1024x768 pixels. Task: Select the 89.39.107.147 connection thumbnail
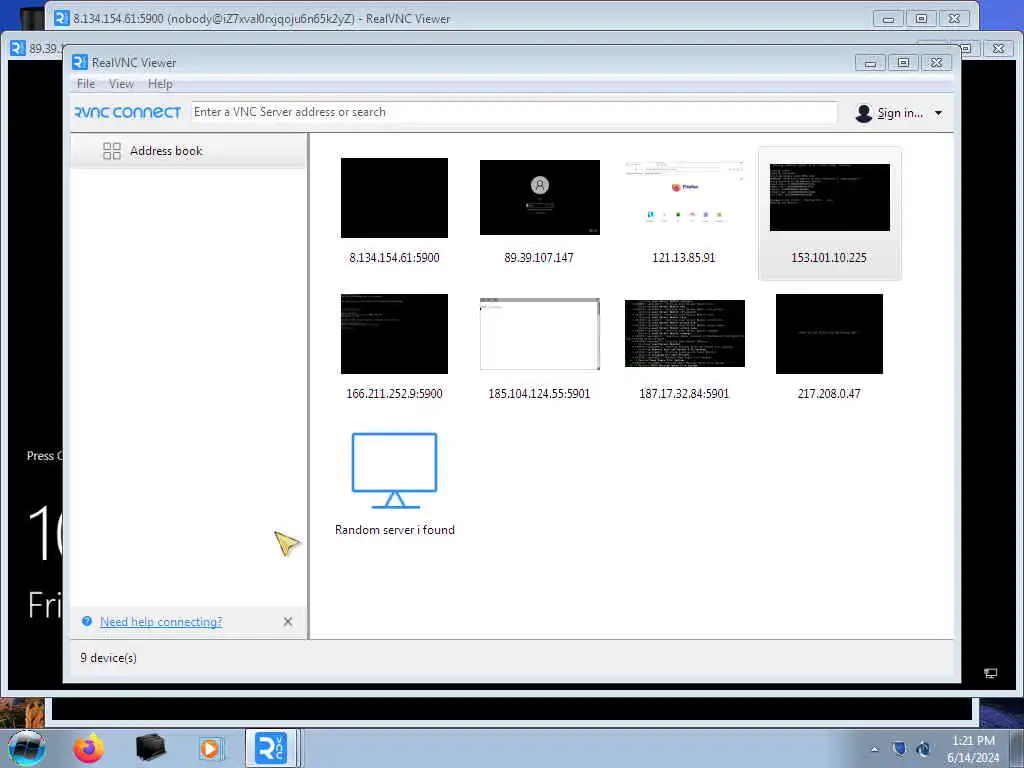coord(539,197)
